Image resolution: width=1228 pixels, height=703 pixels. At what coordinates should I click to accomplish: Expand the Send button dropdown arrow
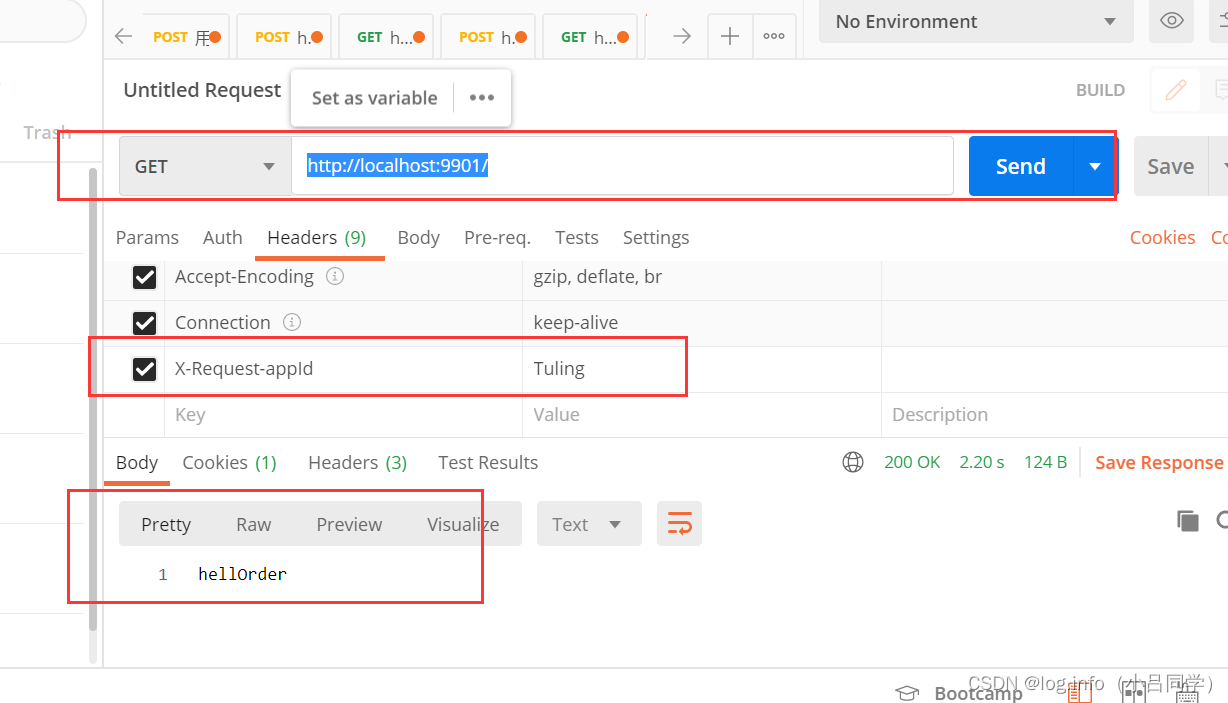(1095, 166)
